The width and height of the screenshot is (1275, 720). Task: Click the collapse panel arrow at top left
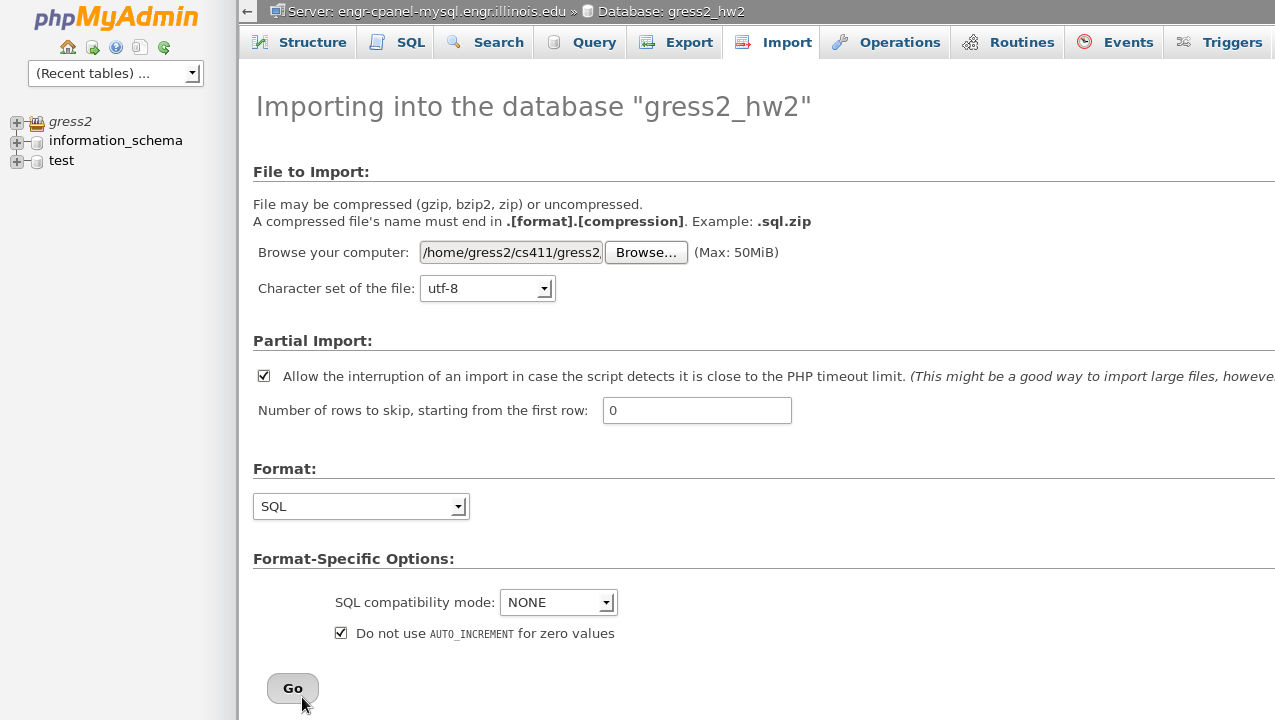[x=248, y=12]
